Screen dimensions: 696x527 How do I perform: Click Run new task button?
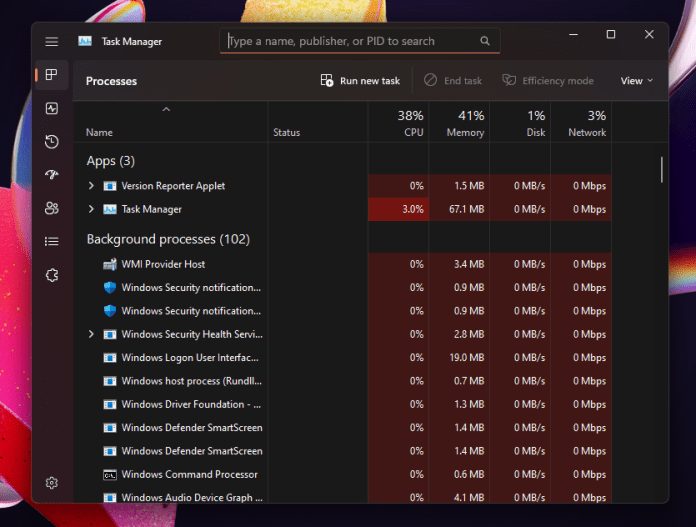360,81
